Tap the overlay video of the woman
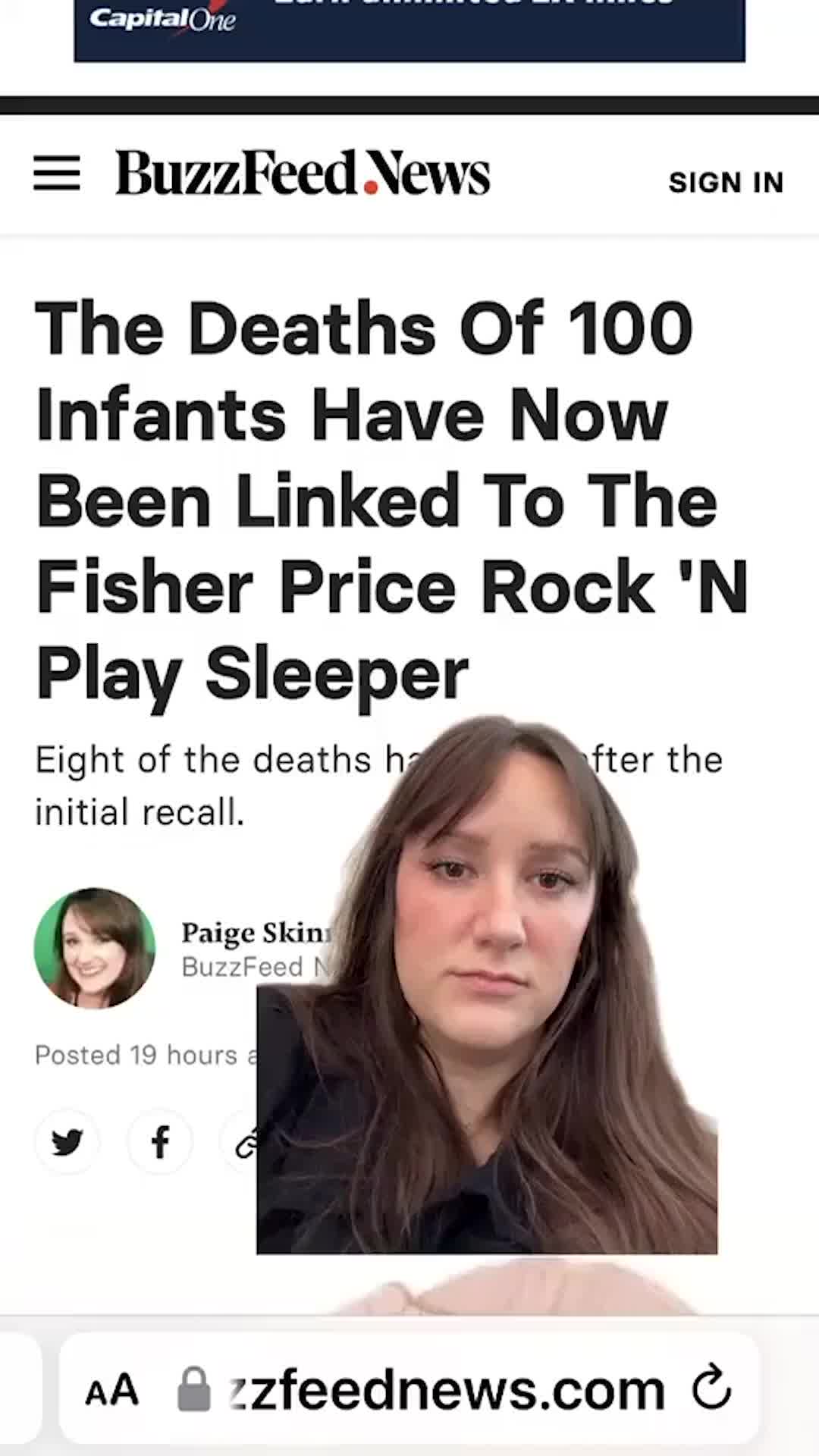819x1456 pixels. click(487, 984)
